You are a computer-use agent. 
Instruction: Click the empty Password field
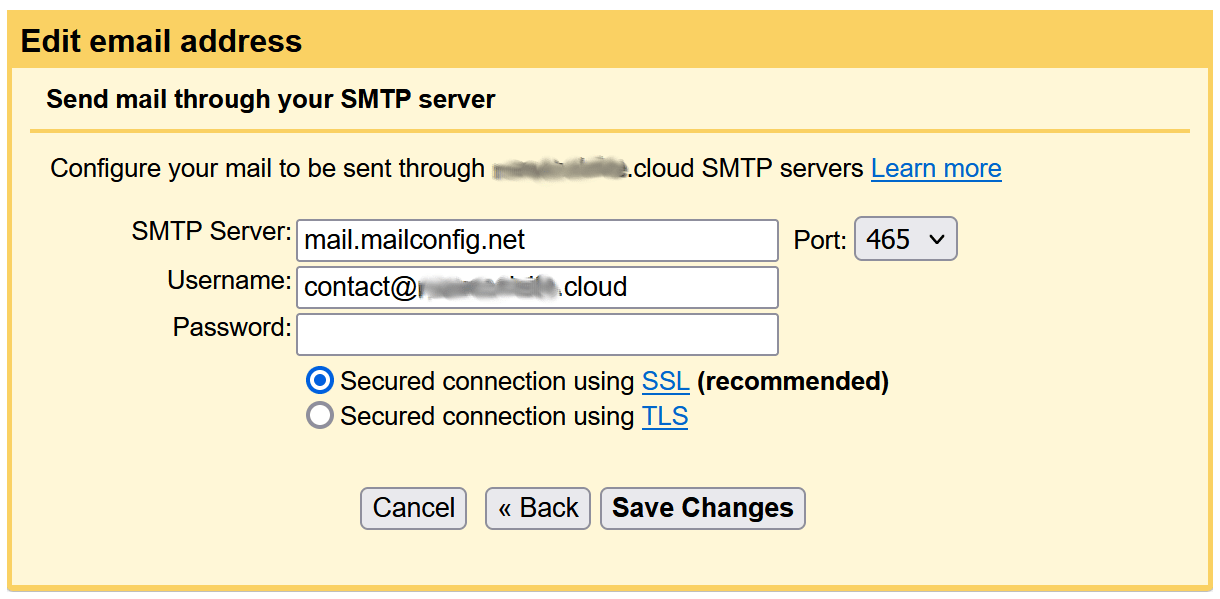pyautogui.click(x=537, y=334)
